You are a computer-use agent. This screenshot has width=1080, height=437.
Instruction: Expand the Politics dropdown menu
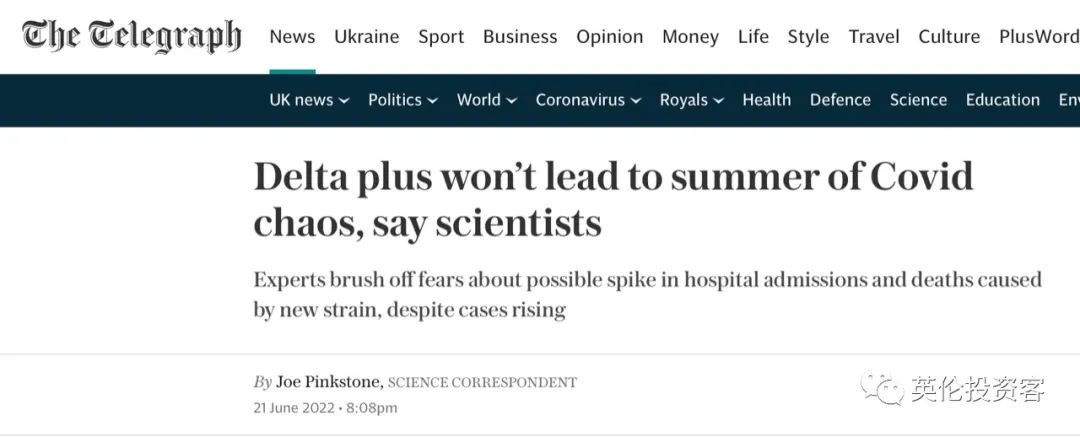click(x=402, y=100)
